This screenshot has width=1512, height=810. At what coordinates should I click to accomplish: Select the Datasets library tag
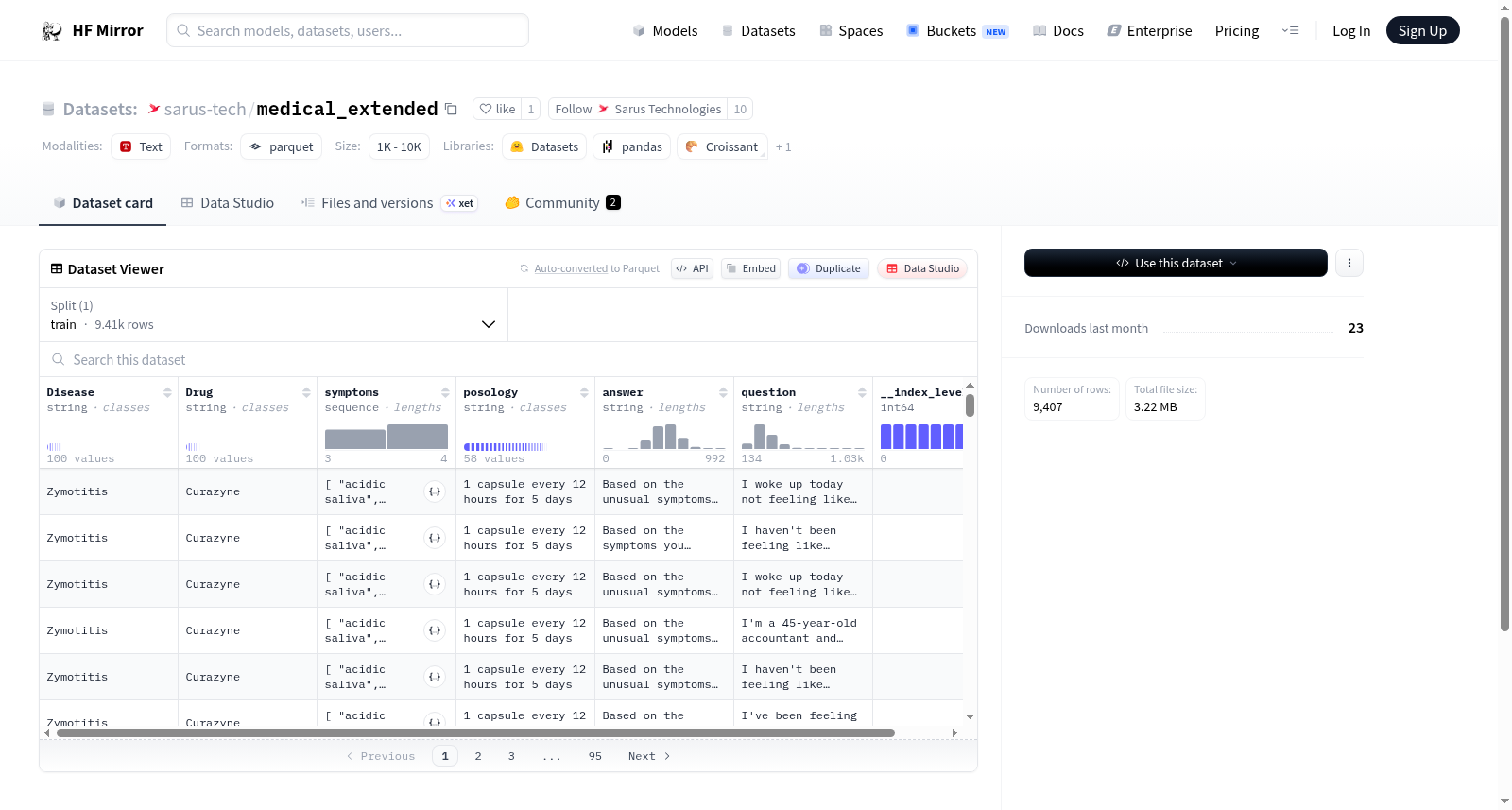[544, 146]
